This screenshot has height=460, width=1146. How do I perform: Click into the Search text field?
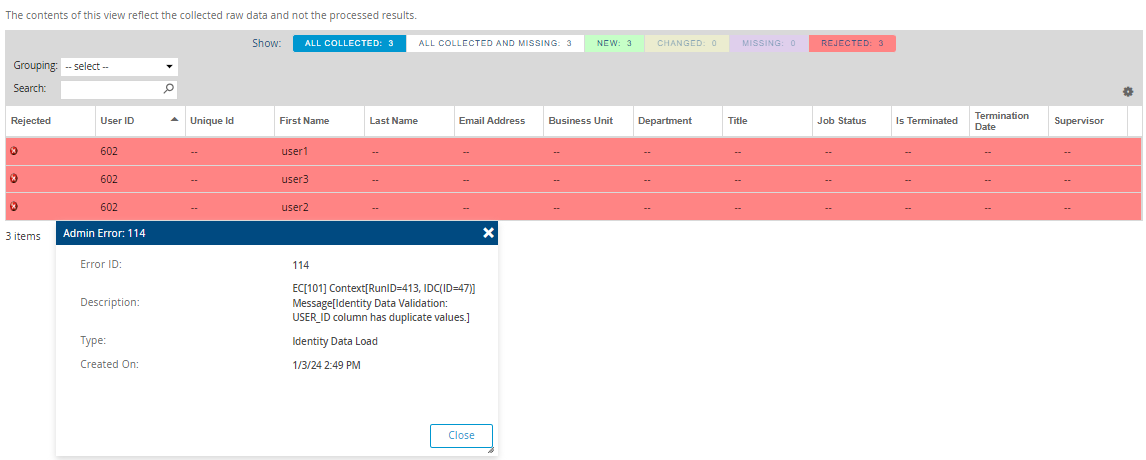tap(110, 89)
